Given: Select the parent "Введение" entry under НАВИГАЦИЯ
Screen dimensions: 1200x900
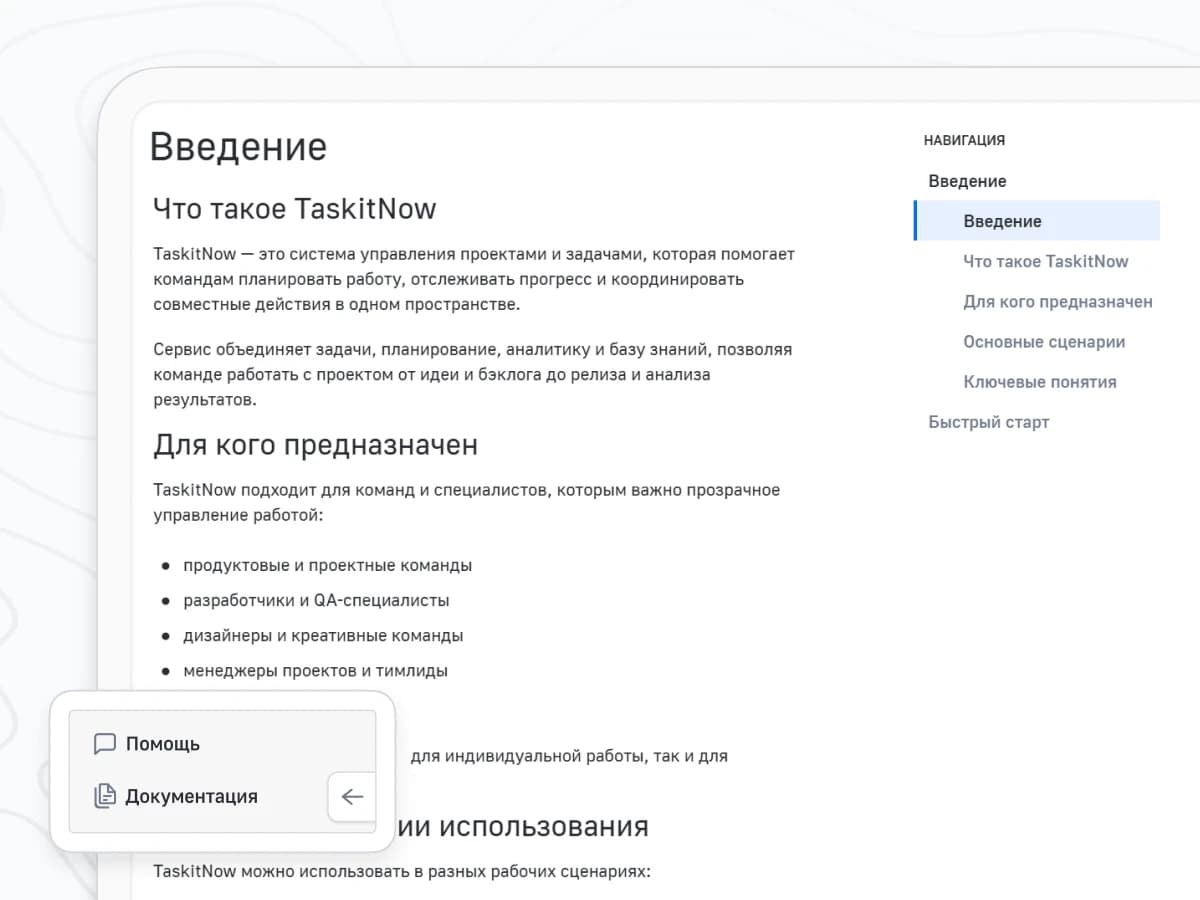Looking at the screenshot, I should (x=966, y=181).
